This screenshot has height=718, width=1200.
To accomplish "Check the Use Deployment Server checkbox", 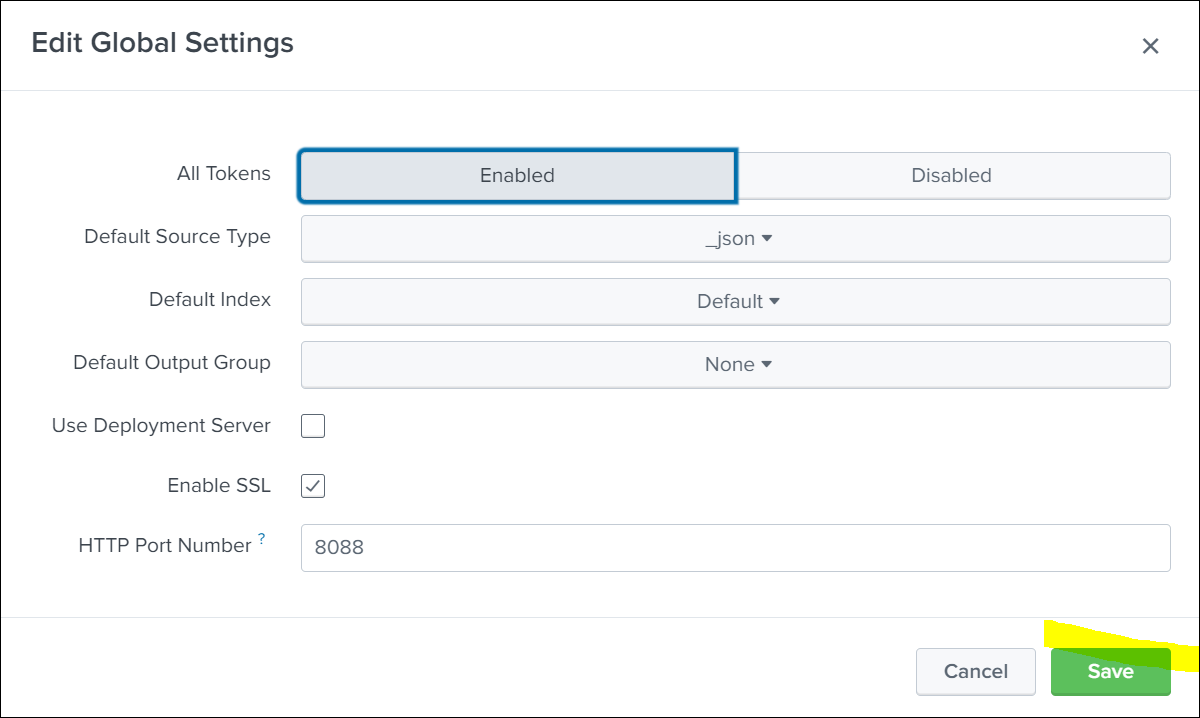I will (x=313, y=426).
